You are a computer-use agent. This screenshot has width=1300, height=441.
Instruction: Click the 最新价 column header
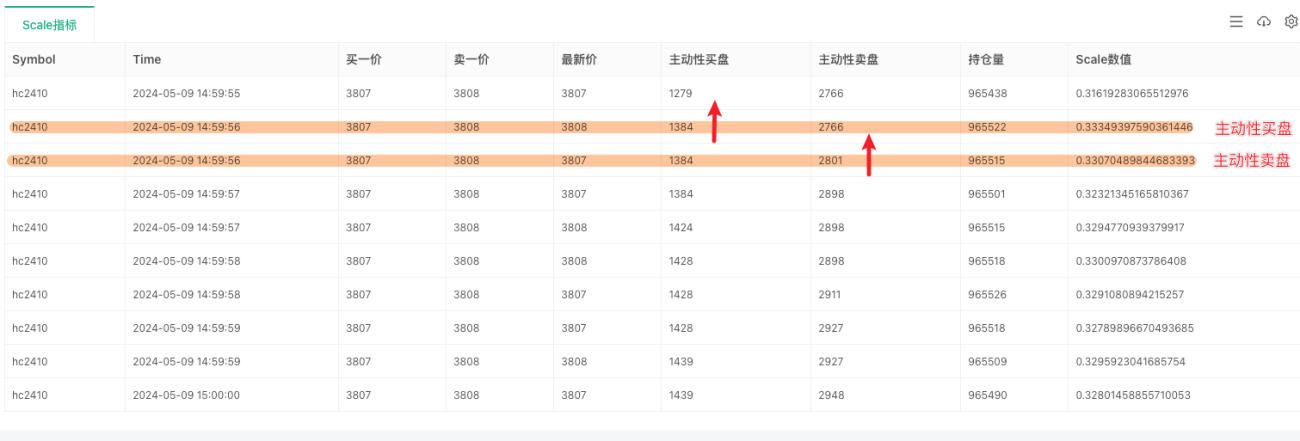tap(580, 60)
